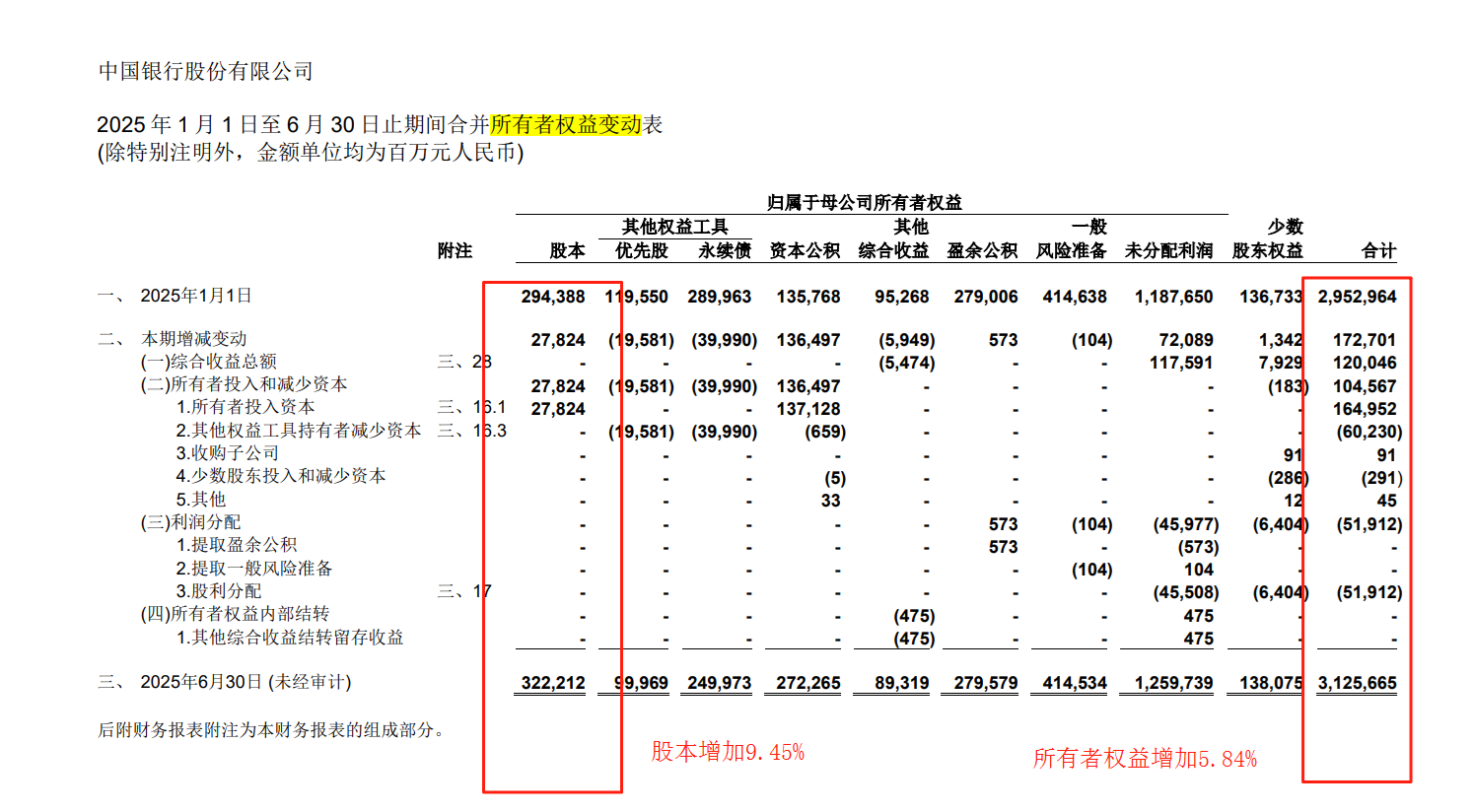The height and width of the screenshot is (812, 1473).
Task: Click the unit note 金额单位均为百万元人民币
Action: [386, 153]
